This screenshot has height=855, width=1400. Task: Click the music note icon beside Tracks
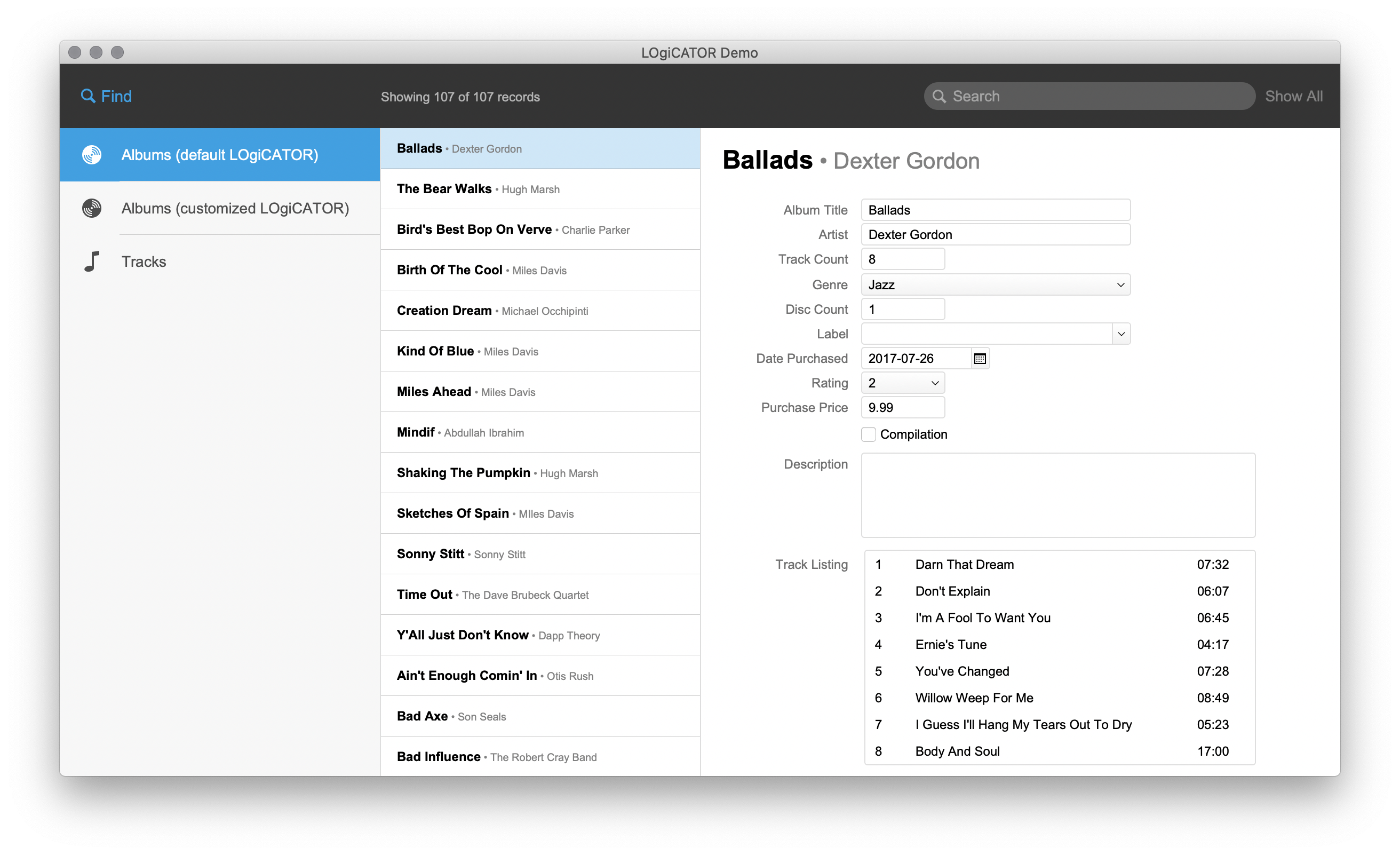tap(91, 262)
